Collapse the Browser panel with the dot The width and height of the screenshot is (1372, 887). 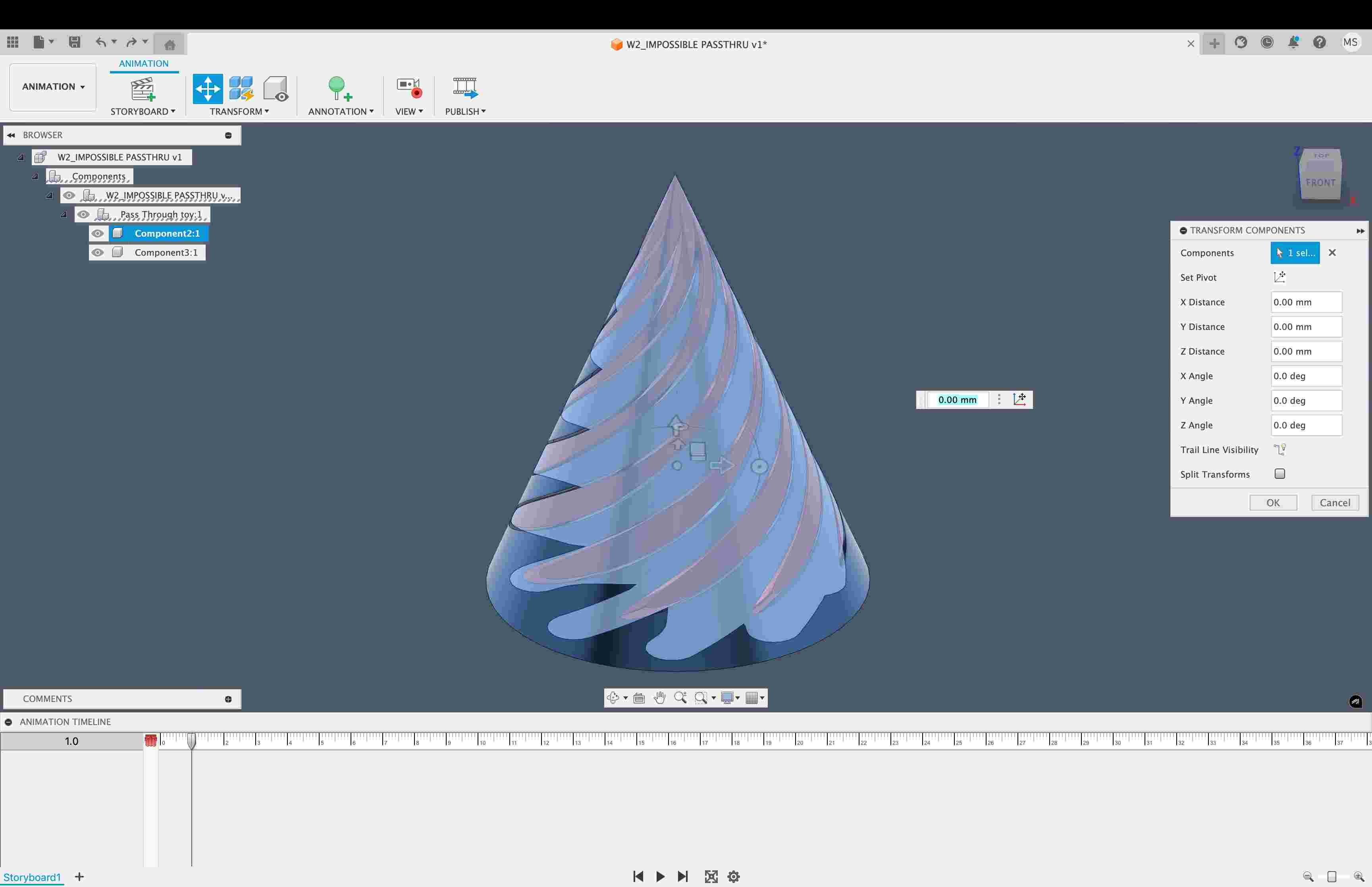[228, 135]
